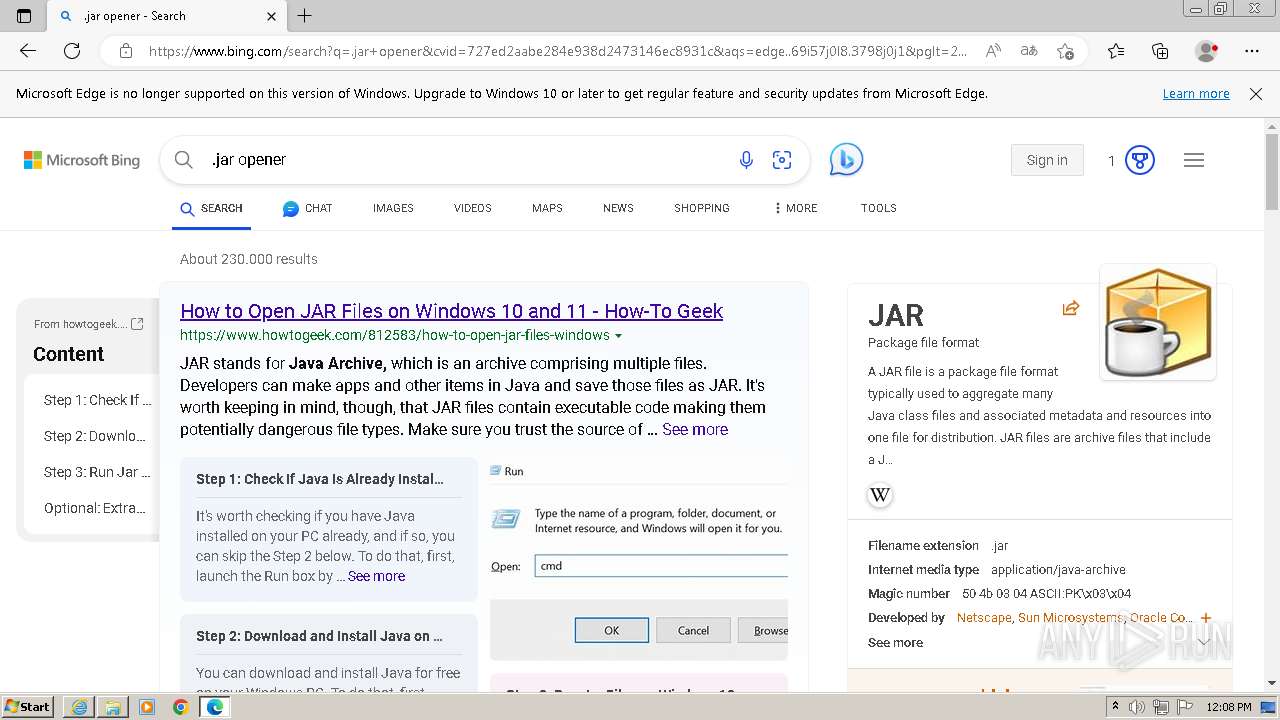Open File Explorer from taskbar
The width and height of the screenshot is (1280, 720).
113,707
